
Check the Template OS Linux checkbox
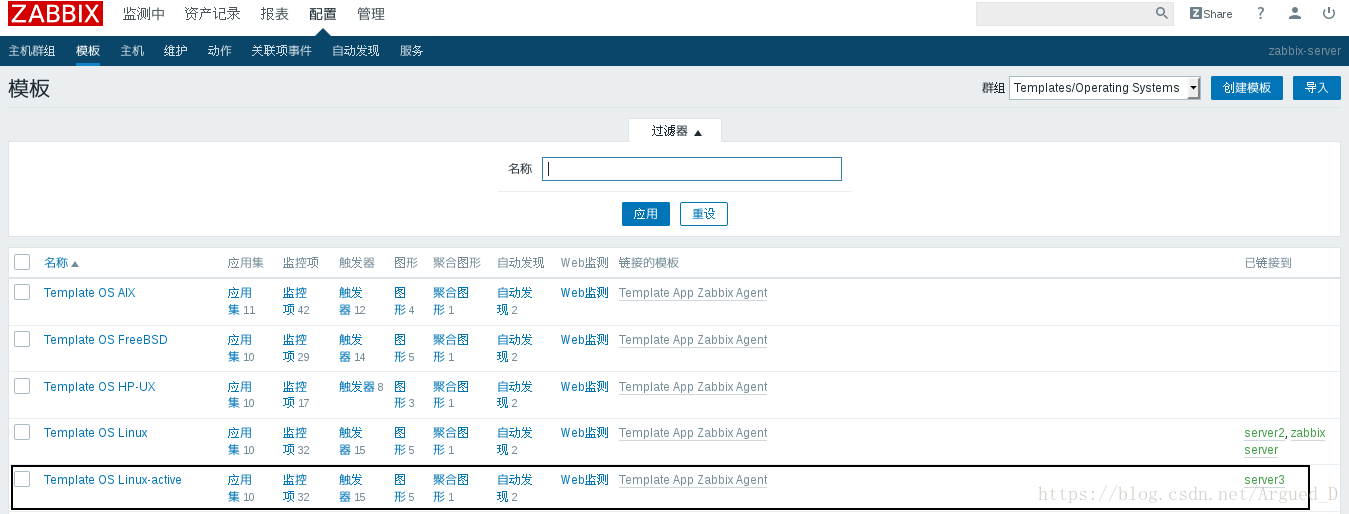22,432
